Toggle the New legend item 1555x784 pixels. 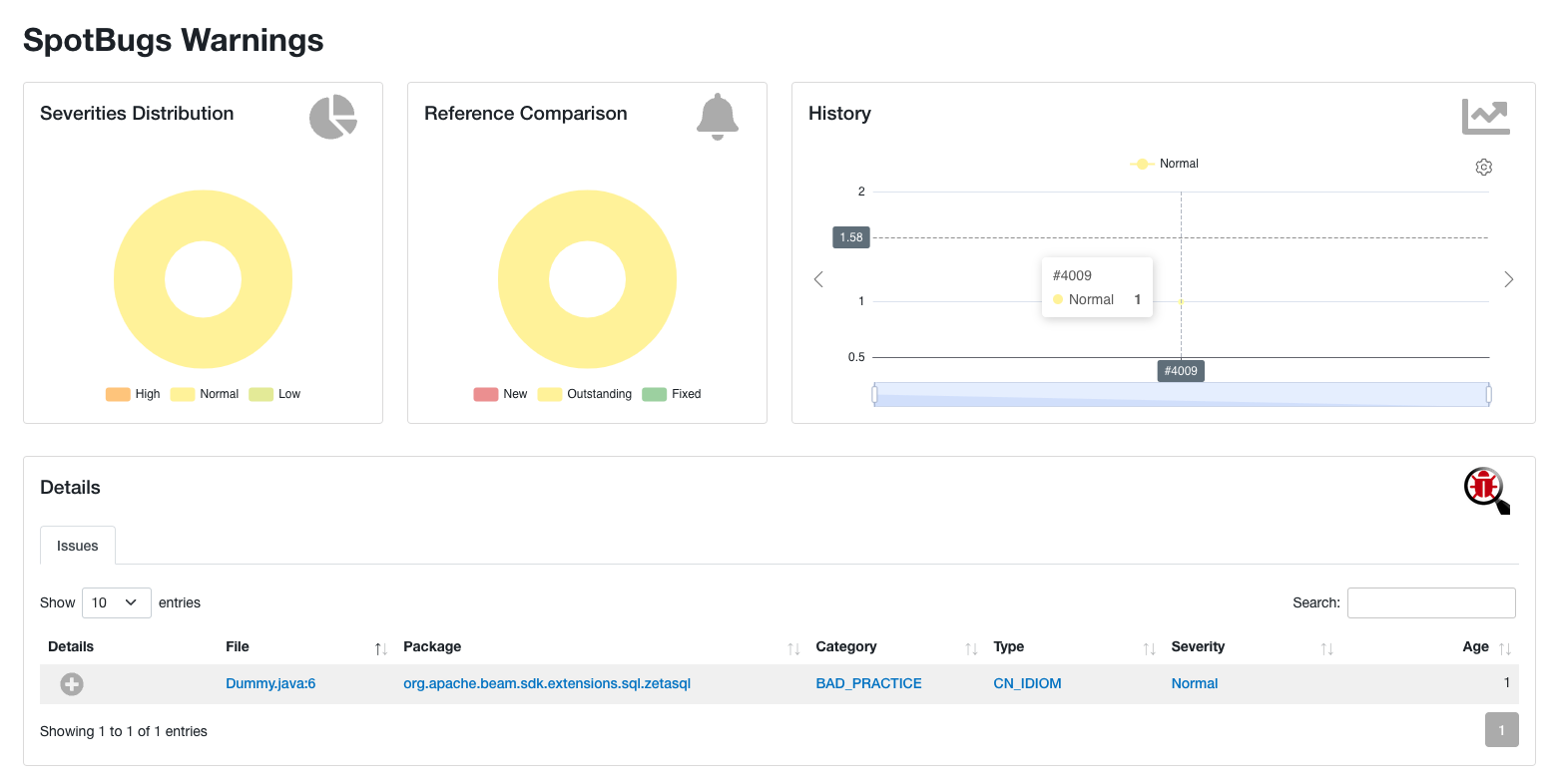pos(500,394)
